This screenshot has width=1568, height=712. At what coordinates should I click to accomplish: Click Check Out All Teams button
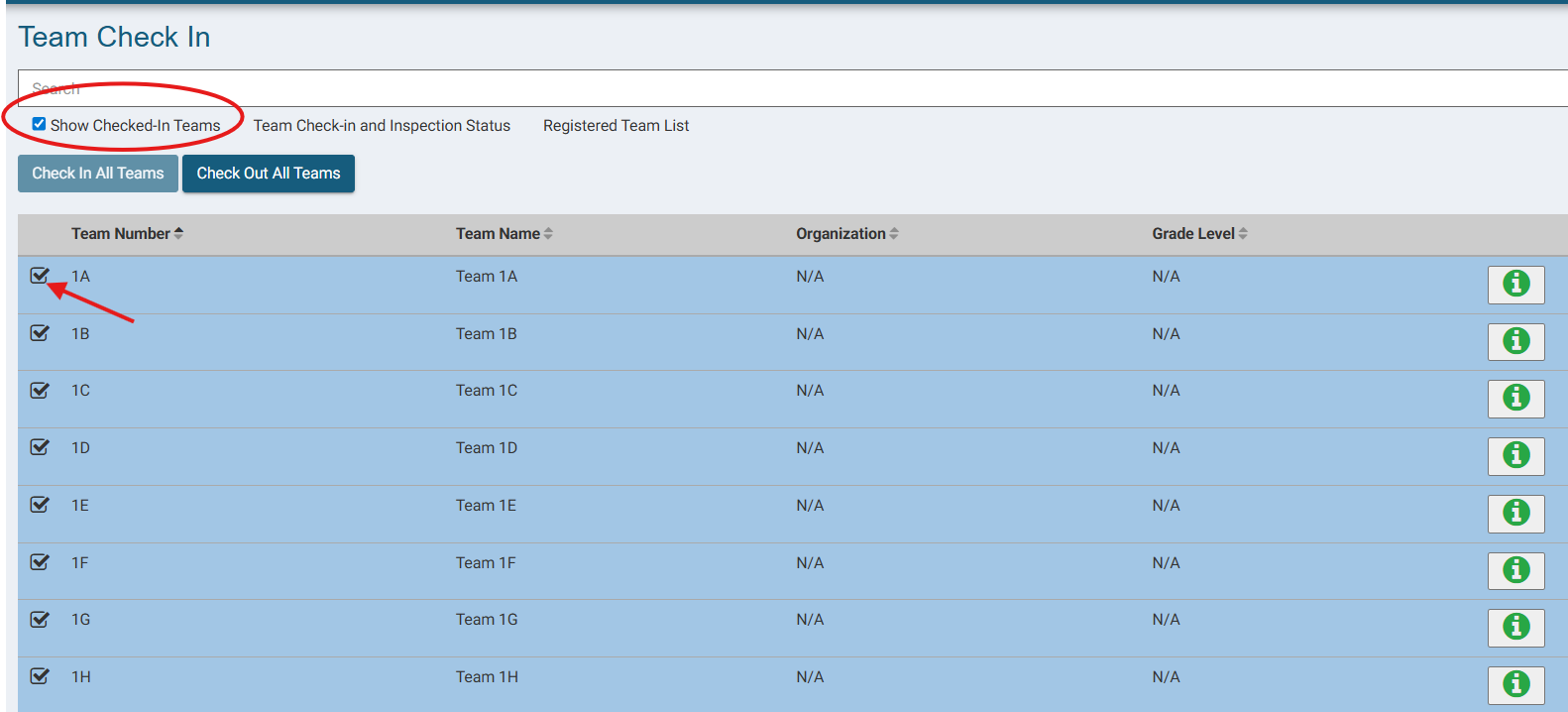click(269, 174)
